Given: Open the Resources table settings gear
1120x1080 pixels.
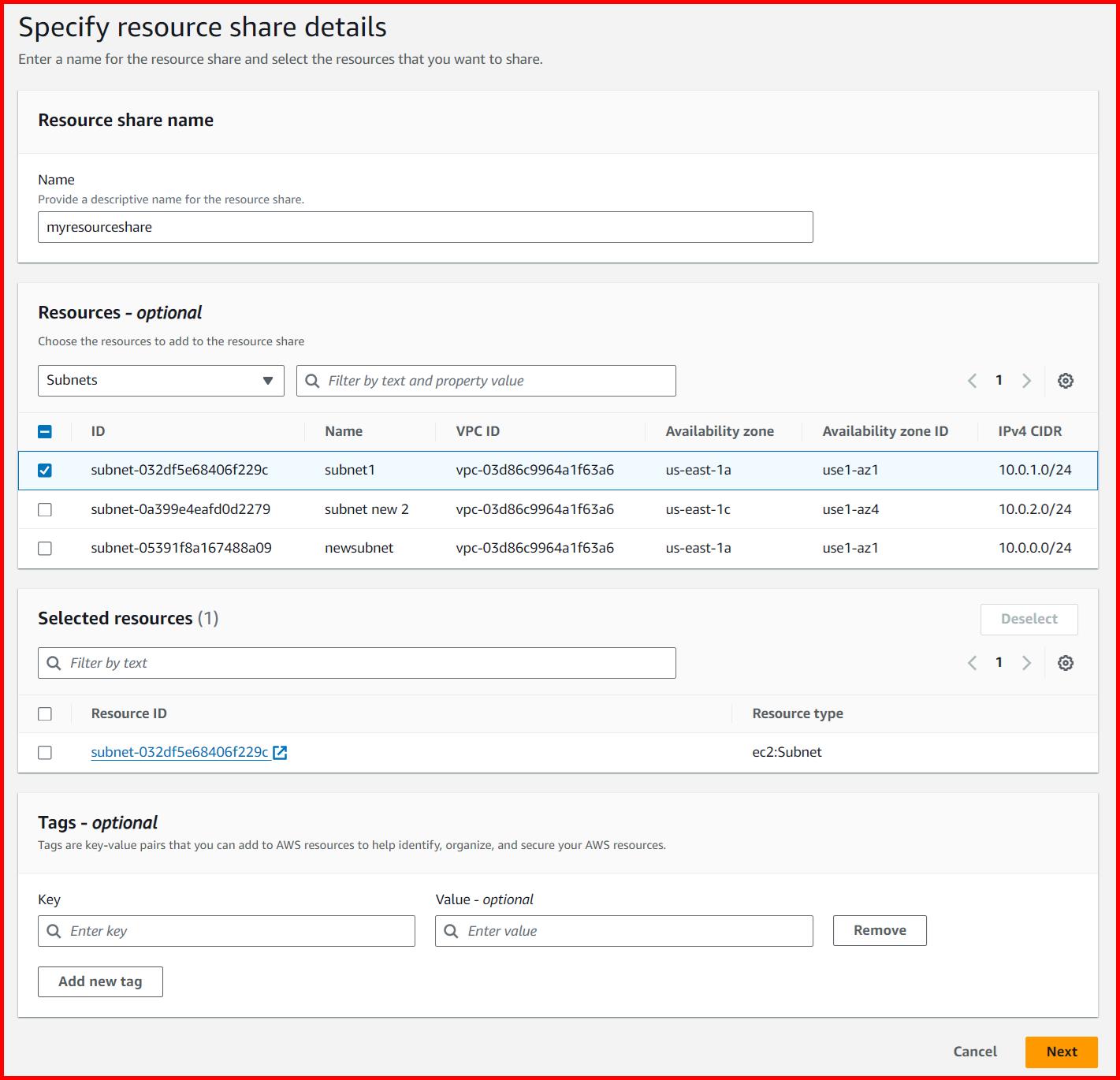Looking at the screenshot, I should point(1066,380).
